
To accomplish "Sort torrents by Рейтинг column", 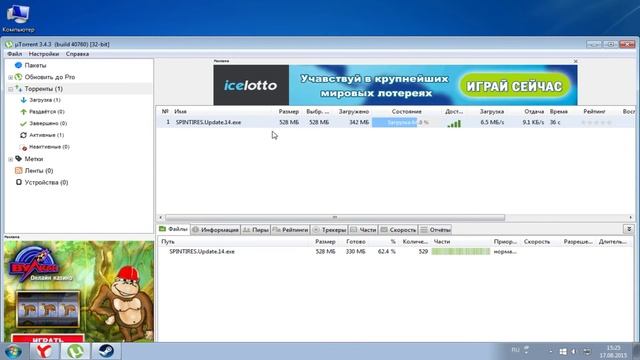I will pos(594,111).
